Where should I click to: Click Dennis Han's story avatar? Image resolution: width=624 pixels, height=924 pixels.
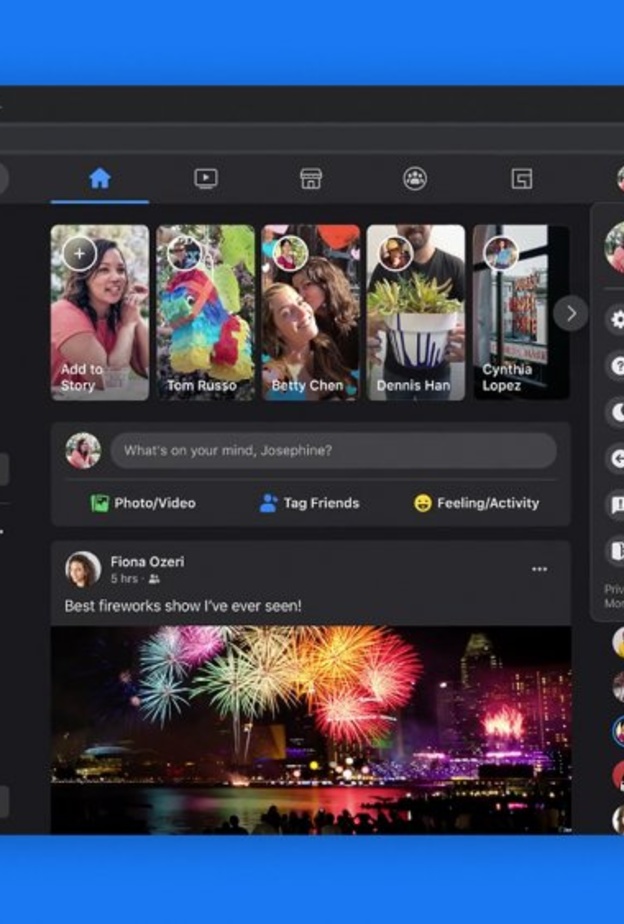(395, 253)
